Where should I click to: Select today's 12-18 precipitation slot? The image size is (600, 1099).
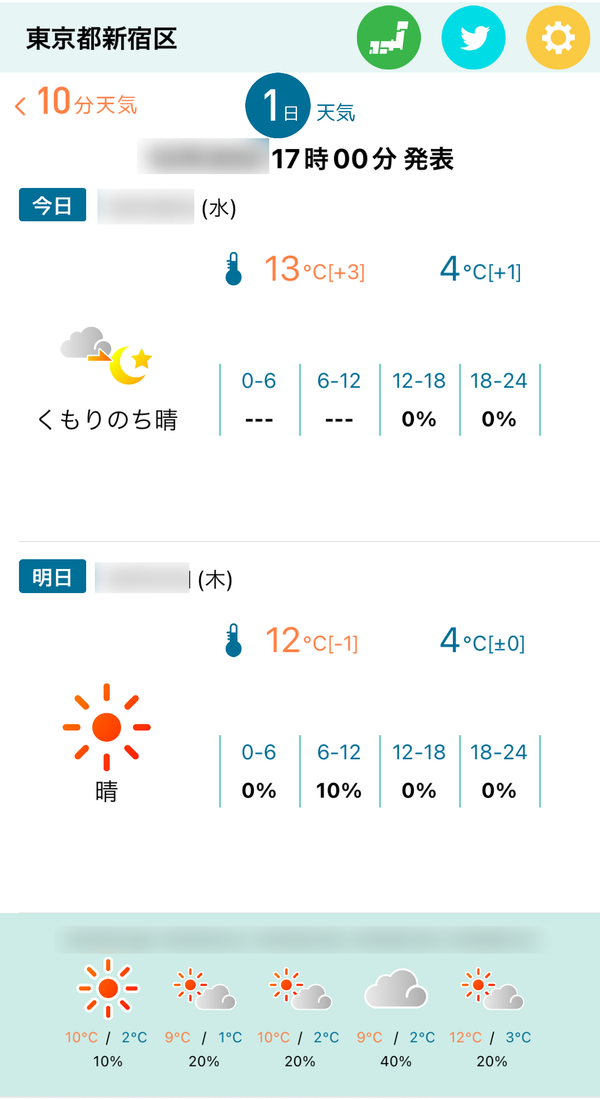pyautogui.click(x=419, y=400)
